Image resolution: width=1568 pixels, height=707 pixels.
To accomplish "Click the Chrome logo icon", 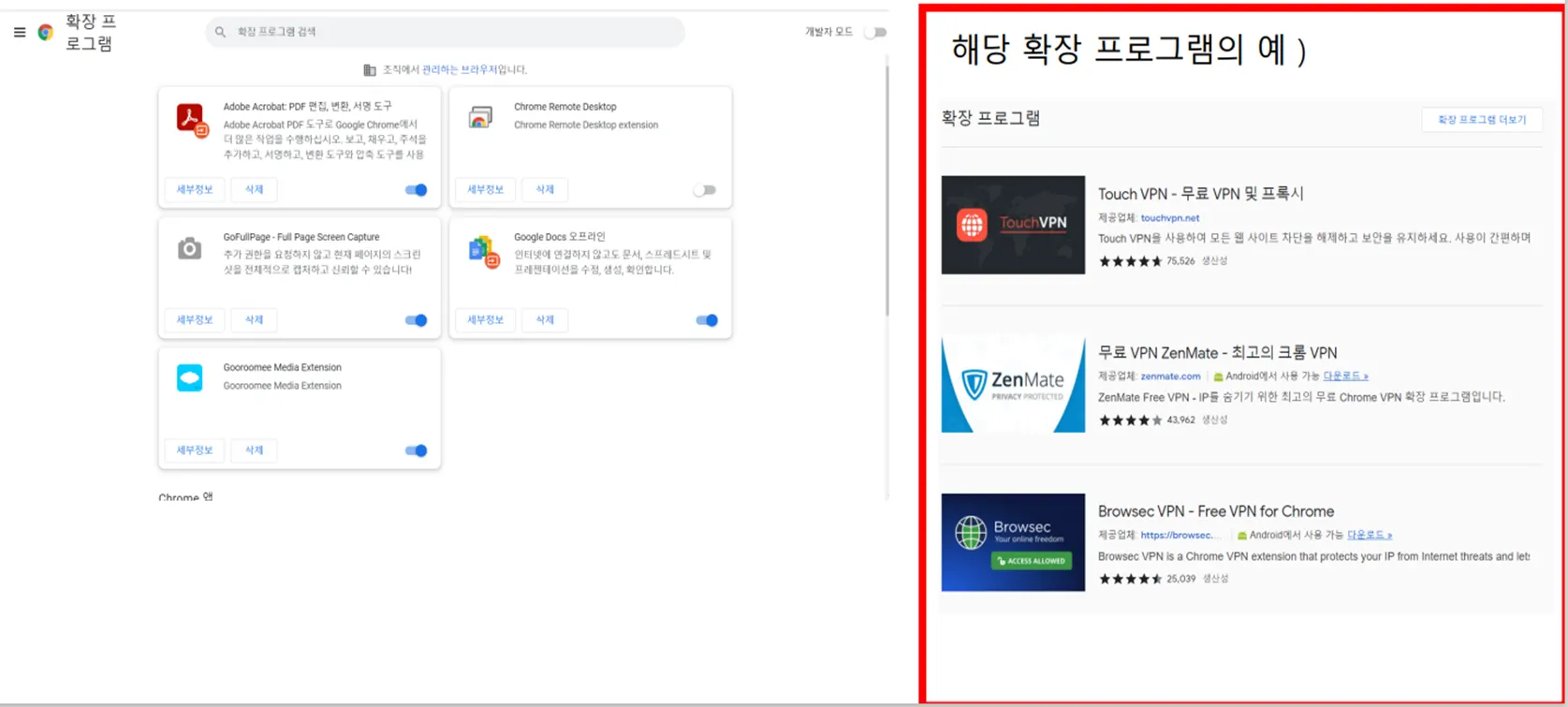I will 45,32.
